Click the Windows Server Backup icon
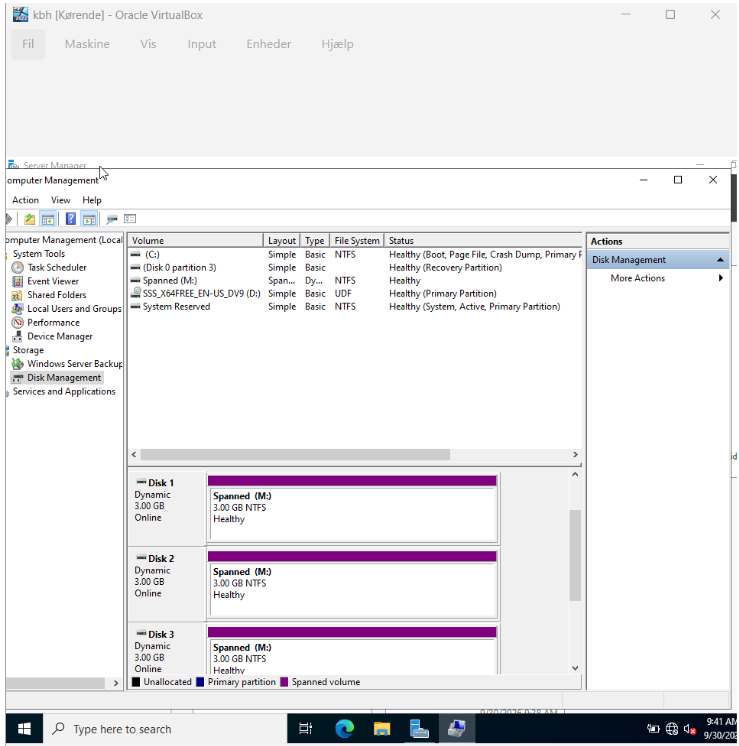 click(x=18, y=364)
